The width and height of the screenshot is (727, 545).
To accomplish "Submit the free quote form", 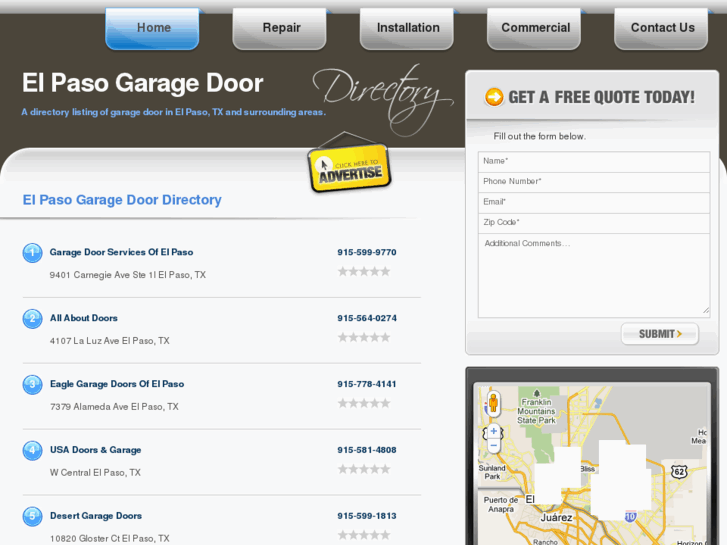I will click(x=660, y=334).
